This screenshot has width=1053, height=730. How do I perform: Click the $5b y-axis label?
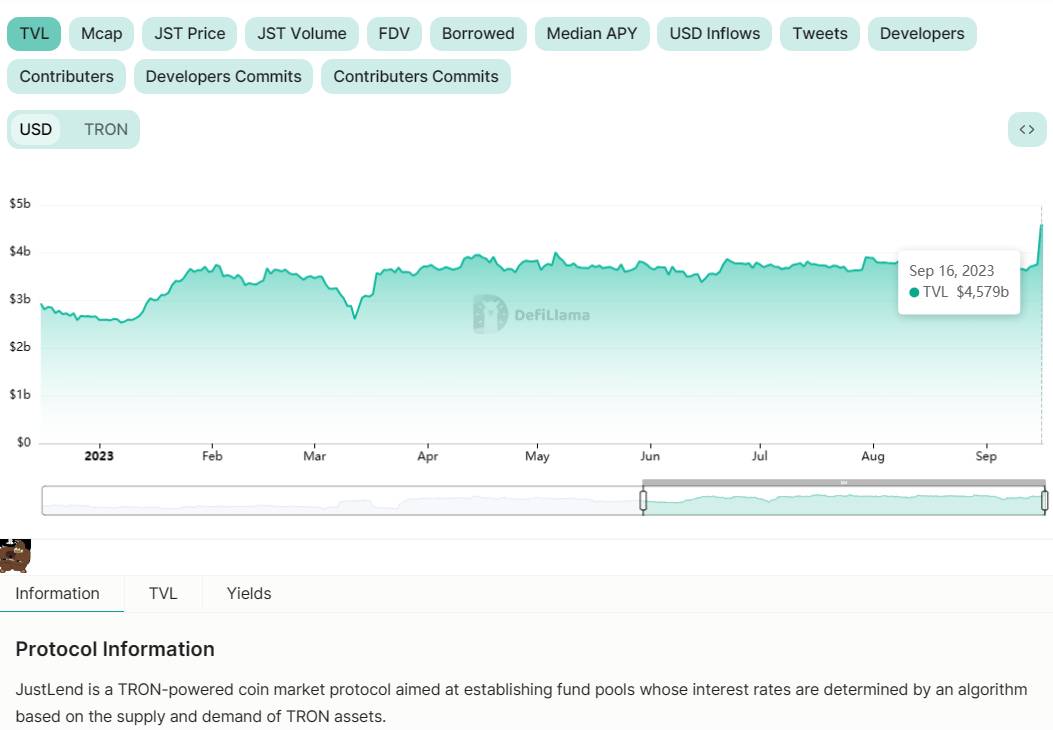point(19,203)
